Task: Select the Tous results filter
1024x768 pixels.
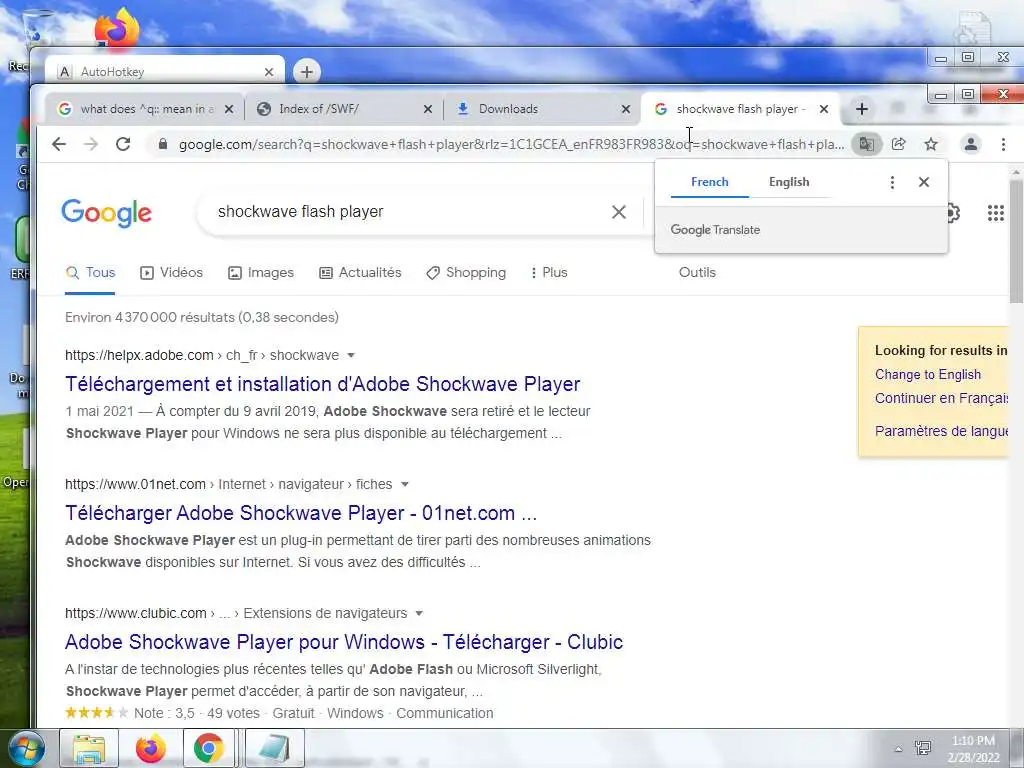Action: tap(90, 273)
